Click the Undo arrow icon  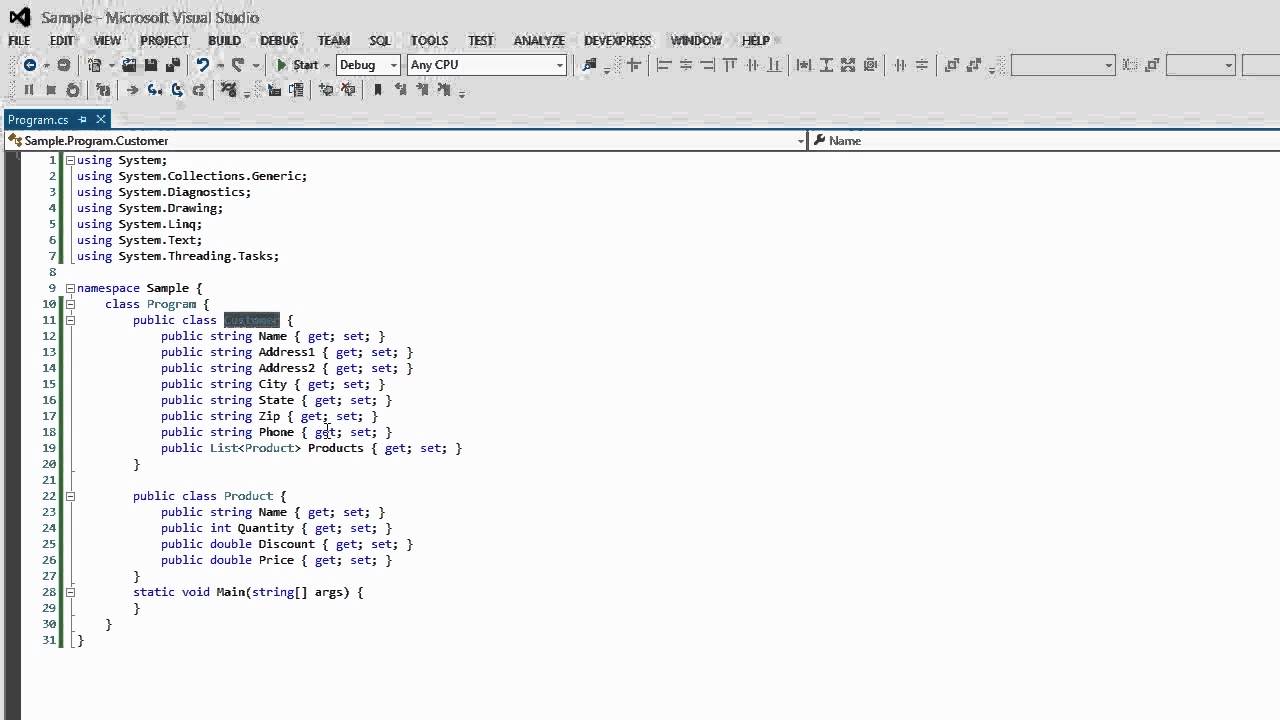coord(202,65)
